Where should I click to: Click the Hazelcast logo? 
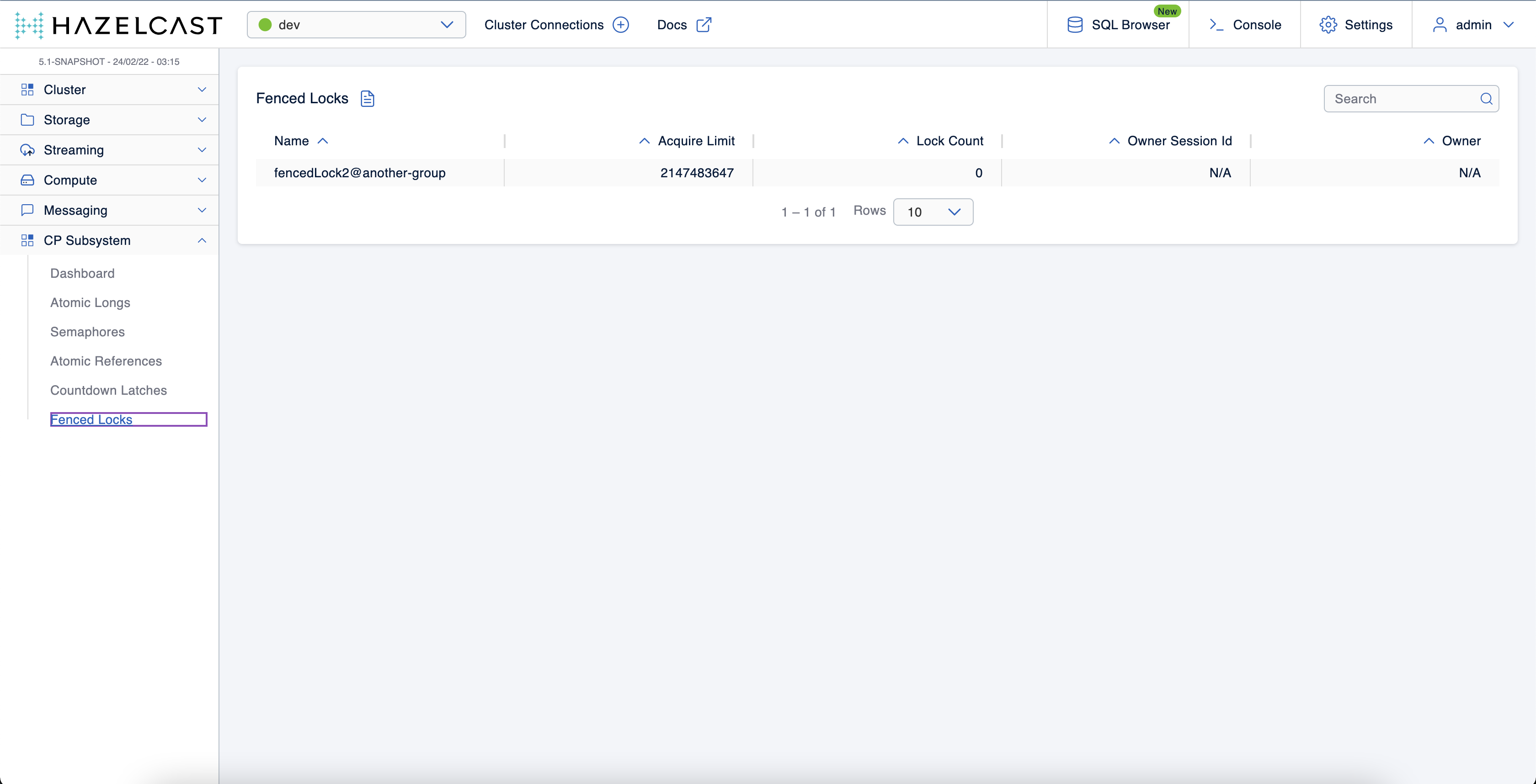[118, 25]
